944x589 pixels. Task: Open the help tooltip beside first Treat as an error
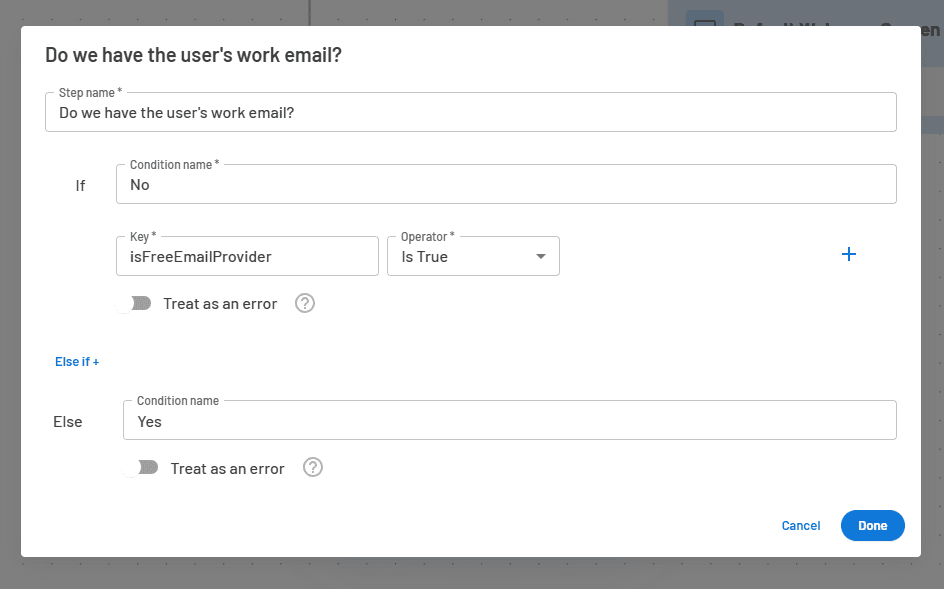[304, 303]
